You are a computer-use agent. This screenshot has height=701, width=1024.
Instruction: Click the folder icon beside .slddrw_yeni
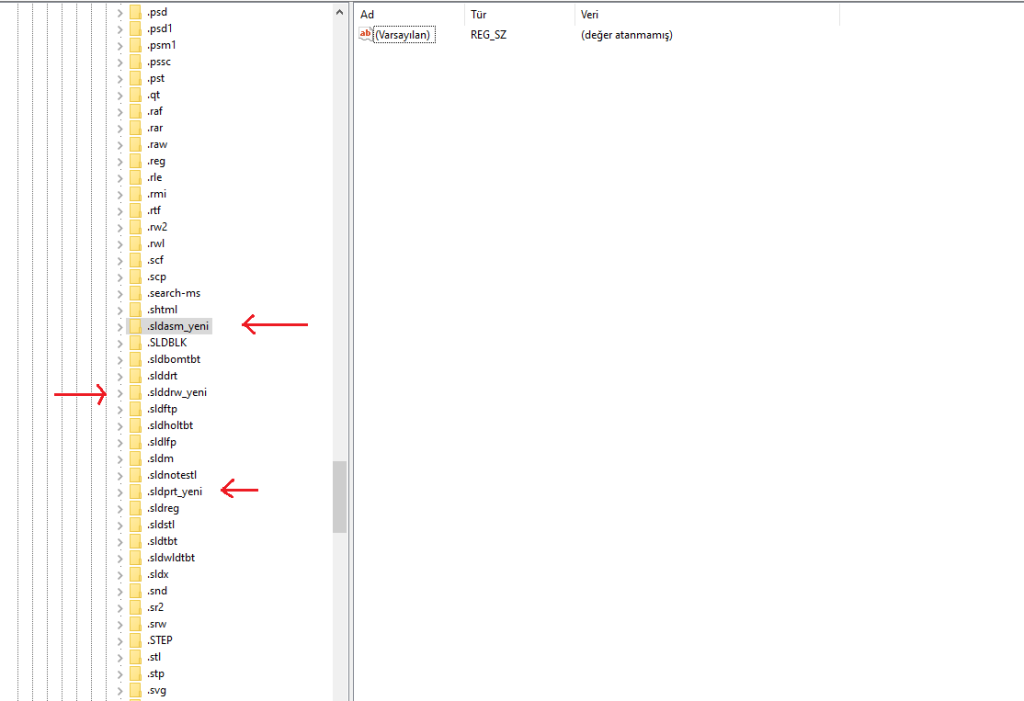coord(135,392)
